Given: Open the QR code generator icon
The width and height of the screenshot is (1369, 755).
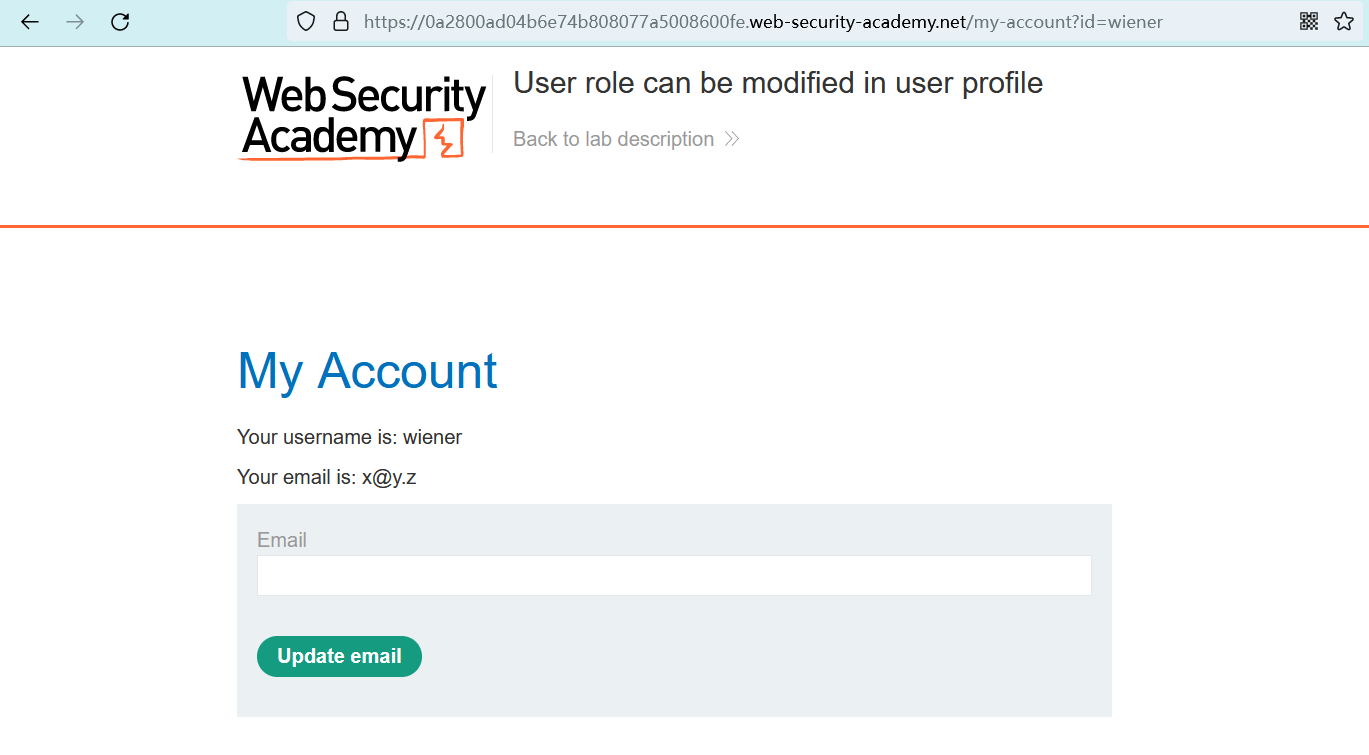Looking at the screenshot, I should 1309,21.
